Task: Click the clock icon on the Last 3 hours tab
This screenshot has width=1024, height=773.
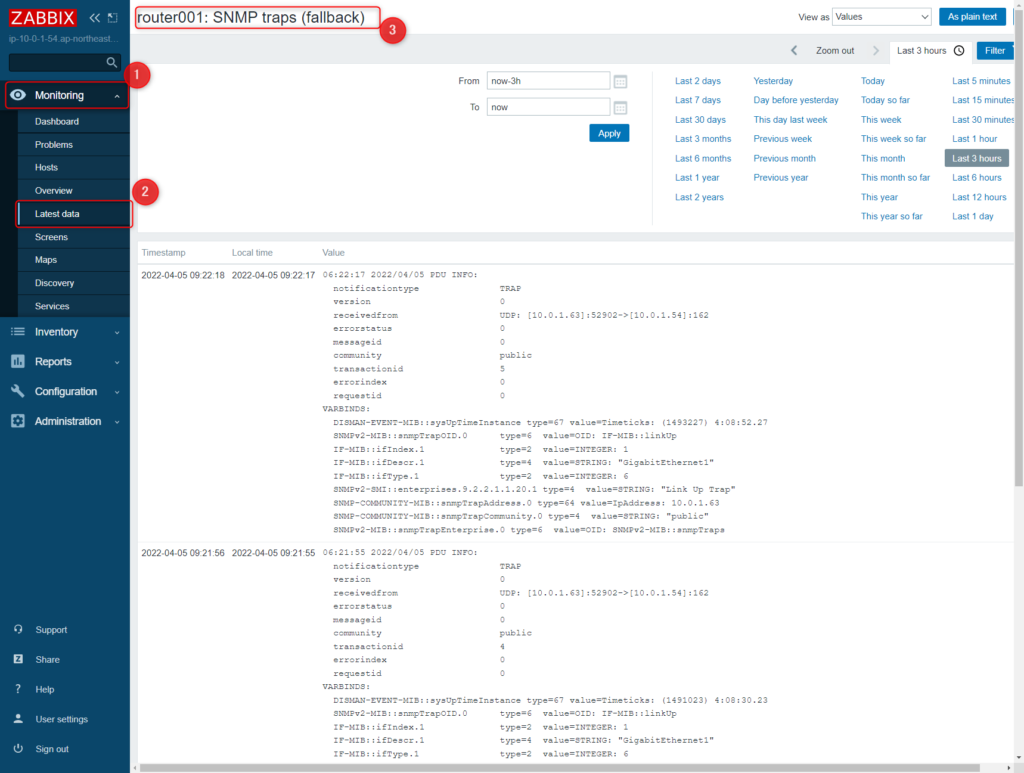Action: coord(957,50)
